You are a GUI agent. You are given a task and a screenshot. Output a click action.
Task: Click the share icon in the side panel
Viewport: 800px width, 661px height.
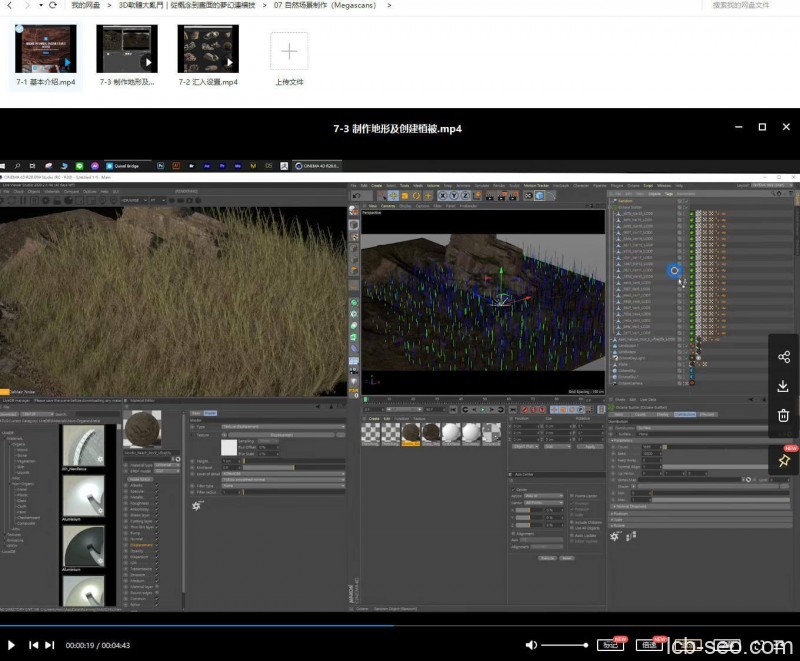click(x=783, y=357)
